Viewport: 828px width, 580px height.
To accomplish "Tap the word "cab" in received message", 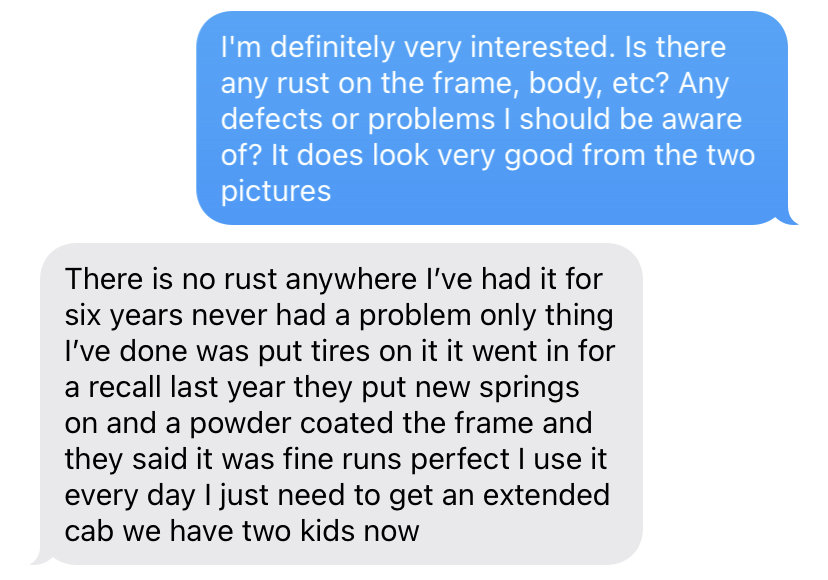I will [x=89, y=531].
